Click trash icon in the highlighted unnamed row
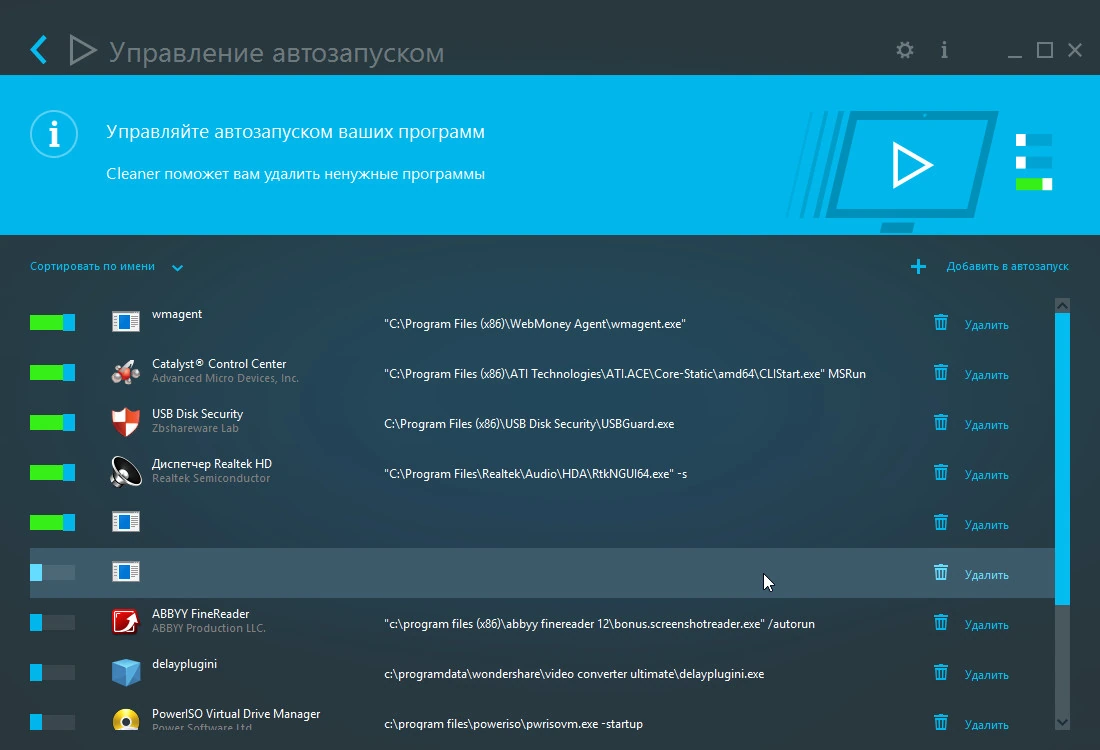Screen dimensions: 1100x750 (x=941, y=572)
